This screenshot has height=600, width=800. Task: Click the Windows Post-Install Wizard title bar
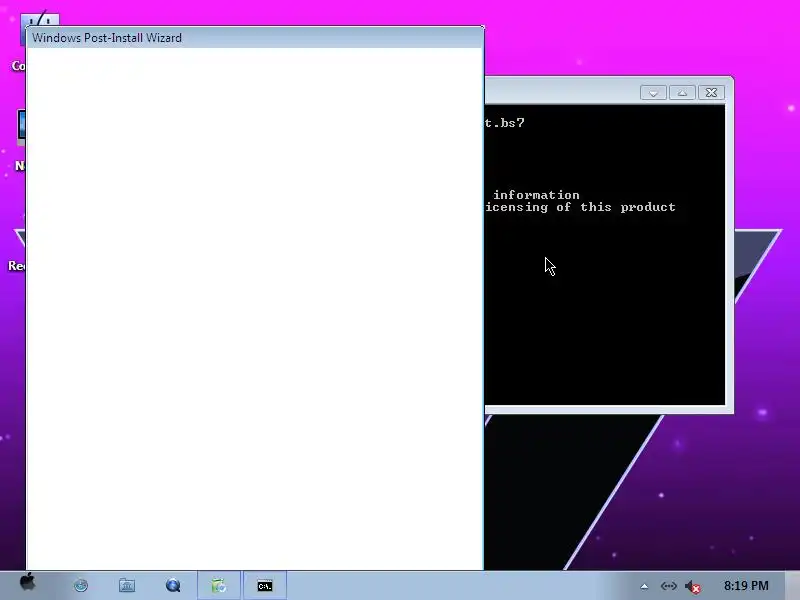pyautogui.click(x=255, y=38)
